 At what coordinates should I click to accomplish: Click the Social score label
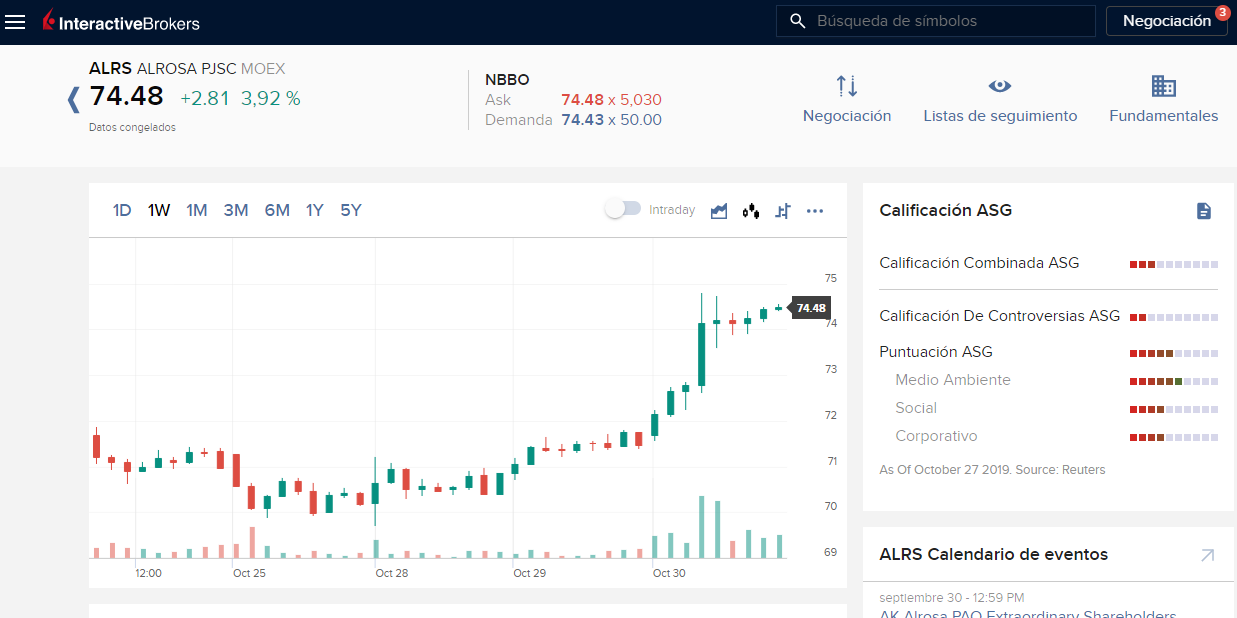point(916,408)
